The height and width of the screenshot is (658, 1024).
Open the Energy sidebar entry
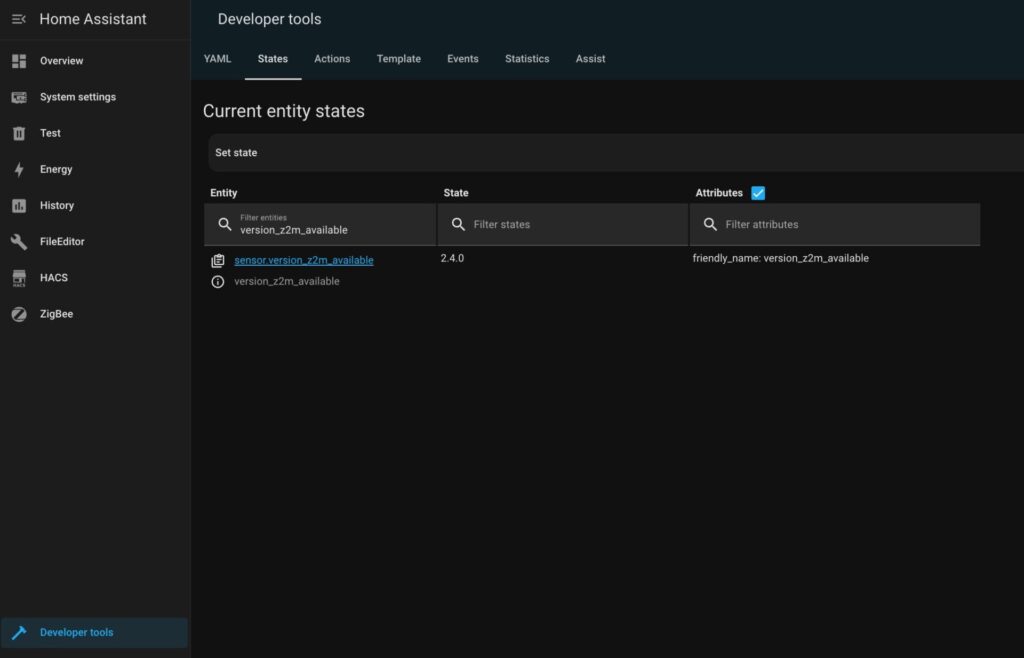95,170
